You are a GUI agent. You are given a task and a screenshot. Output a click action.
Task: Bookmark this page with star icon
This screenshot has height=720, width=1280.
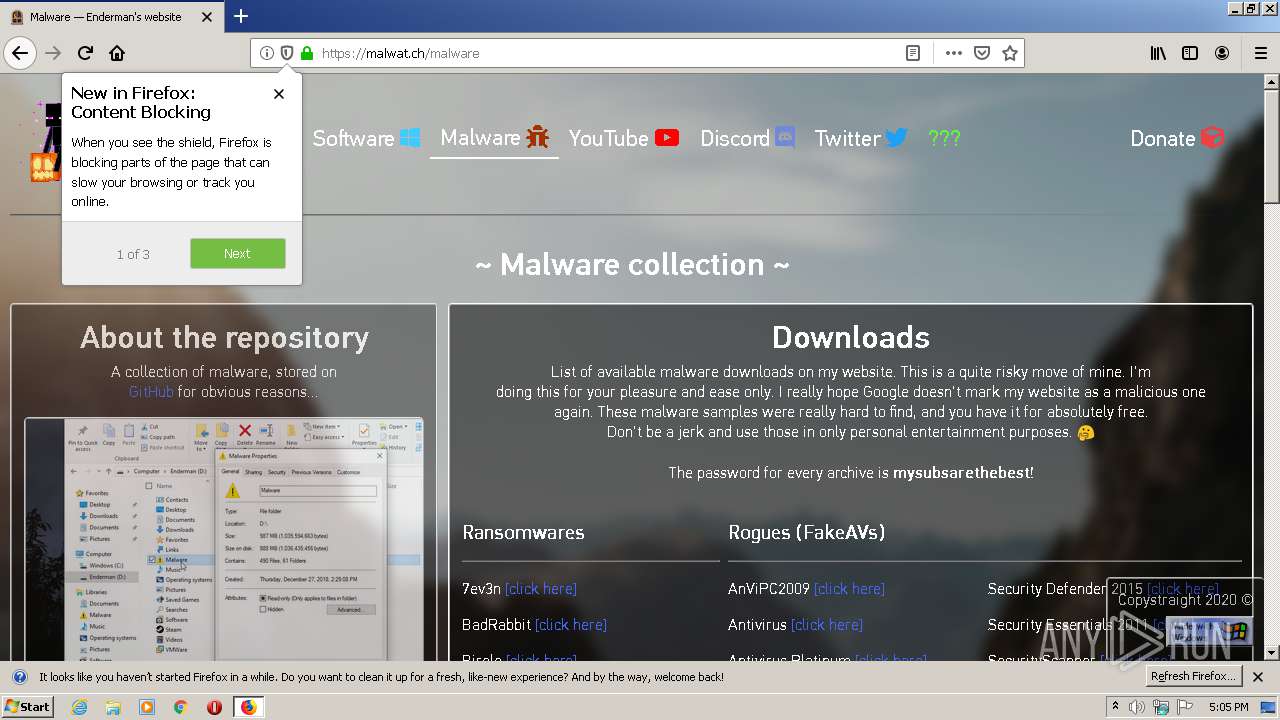[x=1010, y=53]
